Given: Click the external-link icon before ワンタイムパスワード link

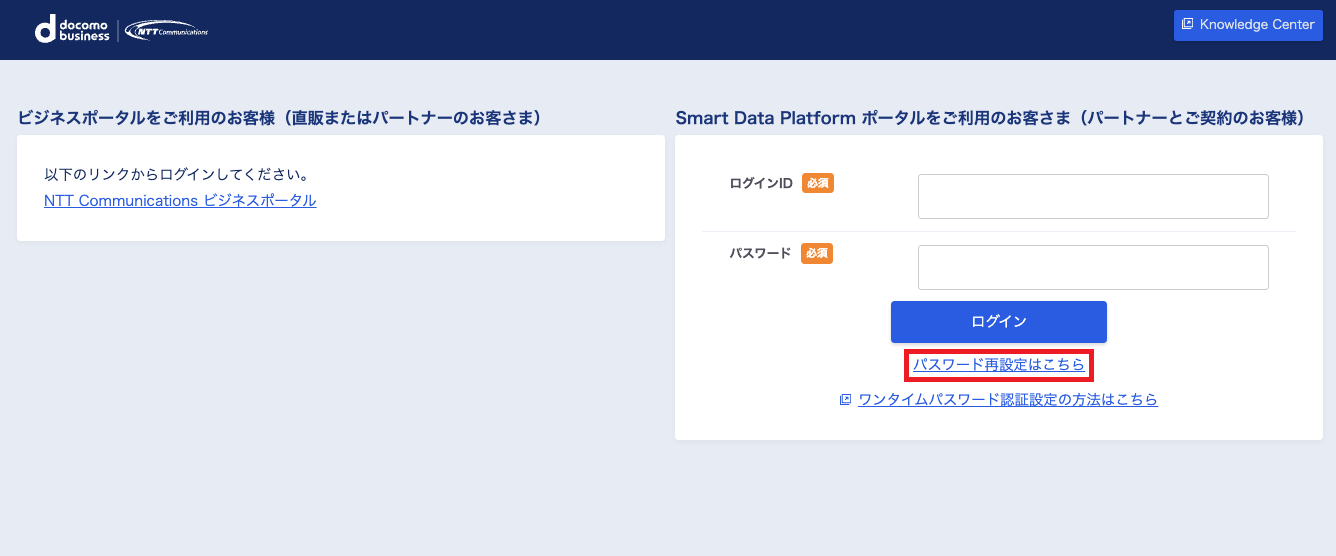Looking at the screenshot, I should click(x=846, y=399).
